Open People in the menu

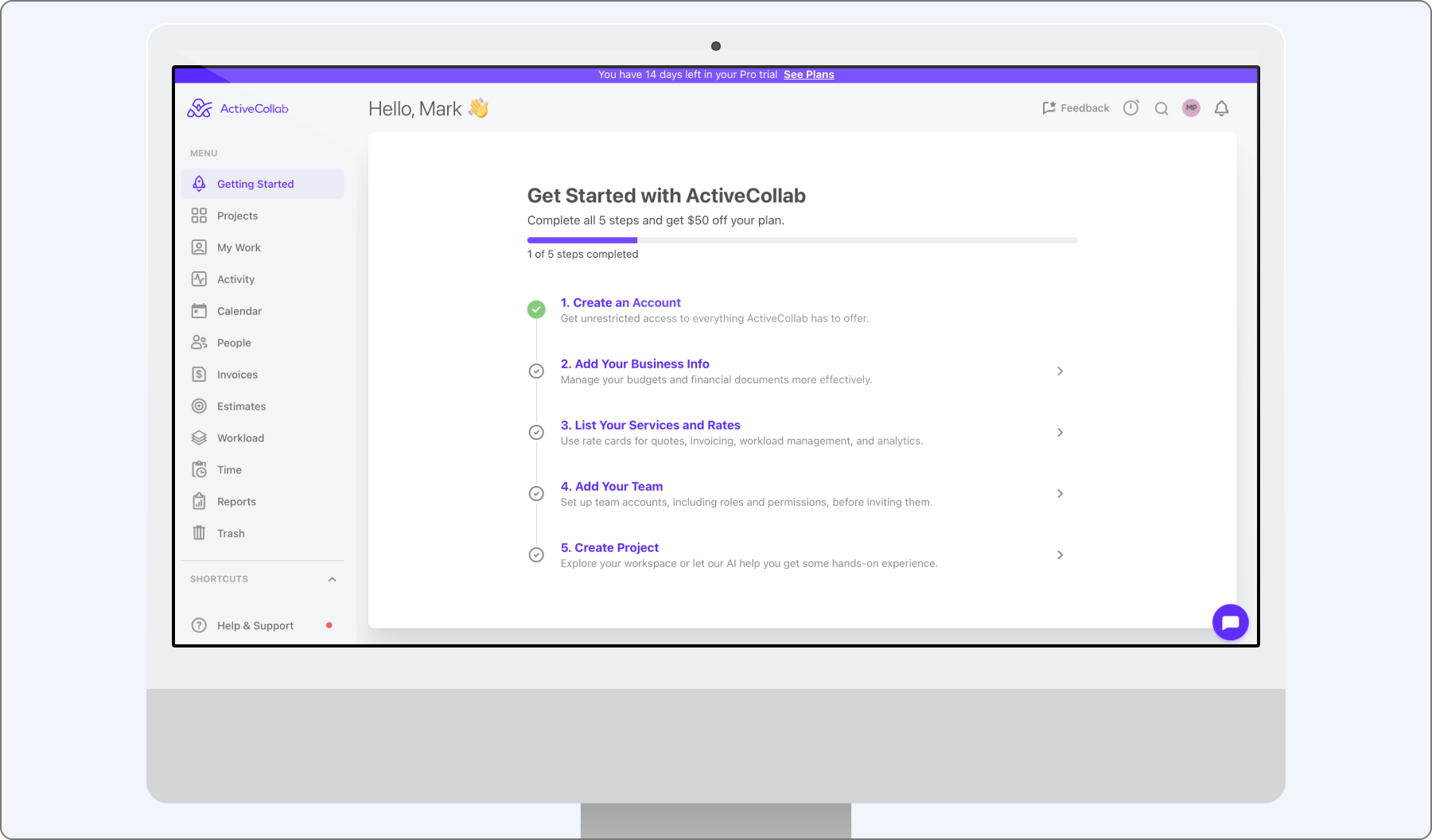pos(263,343)
